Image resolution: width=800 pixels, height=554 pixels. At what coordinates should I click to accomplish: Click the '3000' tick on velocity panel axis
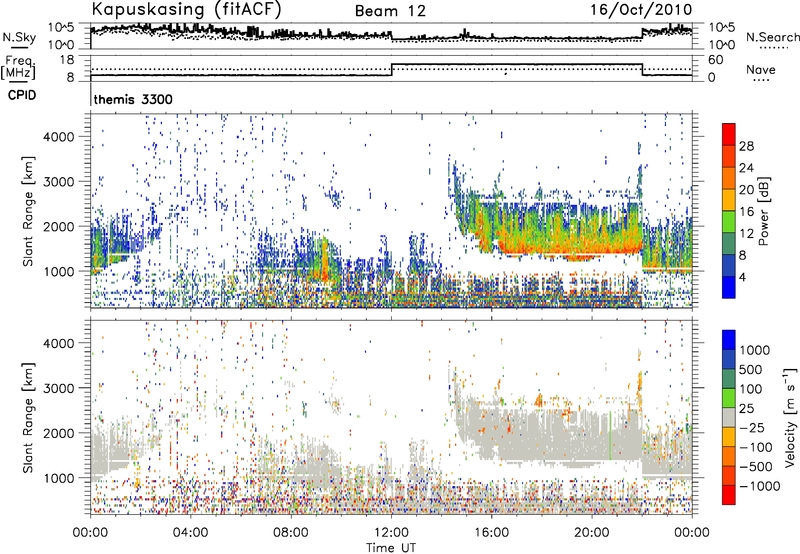59,388
